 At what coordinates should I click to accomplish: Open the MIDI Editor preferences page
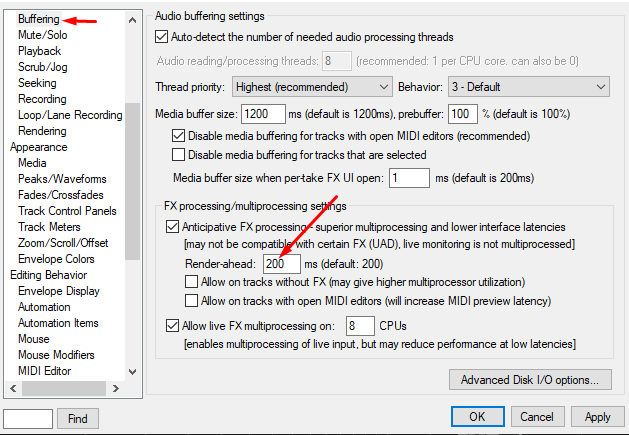tap(45, 371)
